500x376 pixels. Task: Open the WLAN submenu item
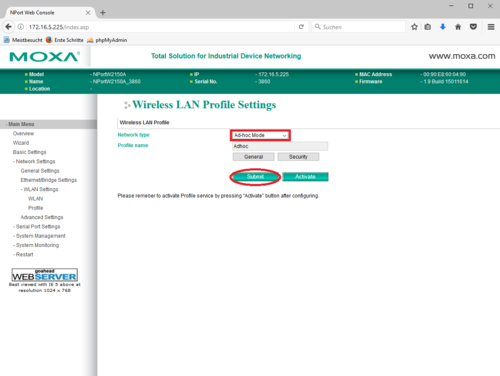(x=35, y=199)
